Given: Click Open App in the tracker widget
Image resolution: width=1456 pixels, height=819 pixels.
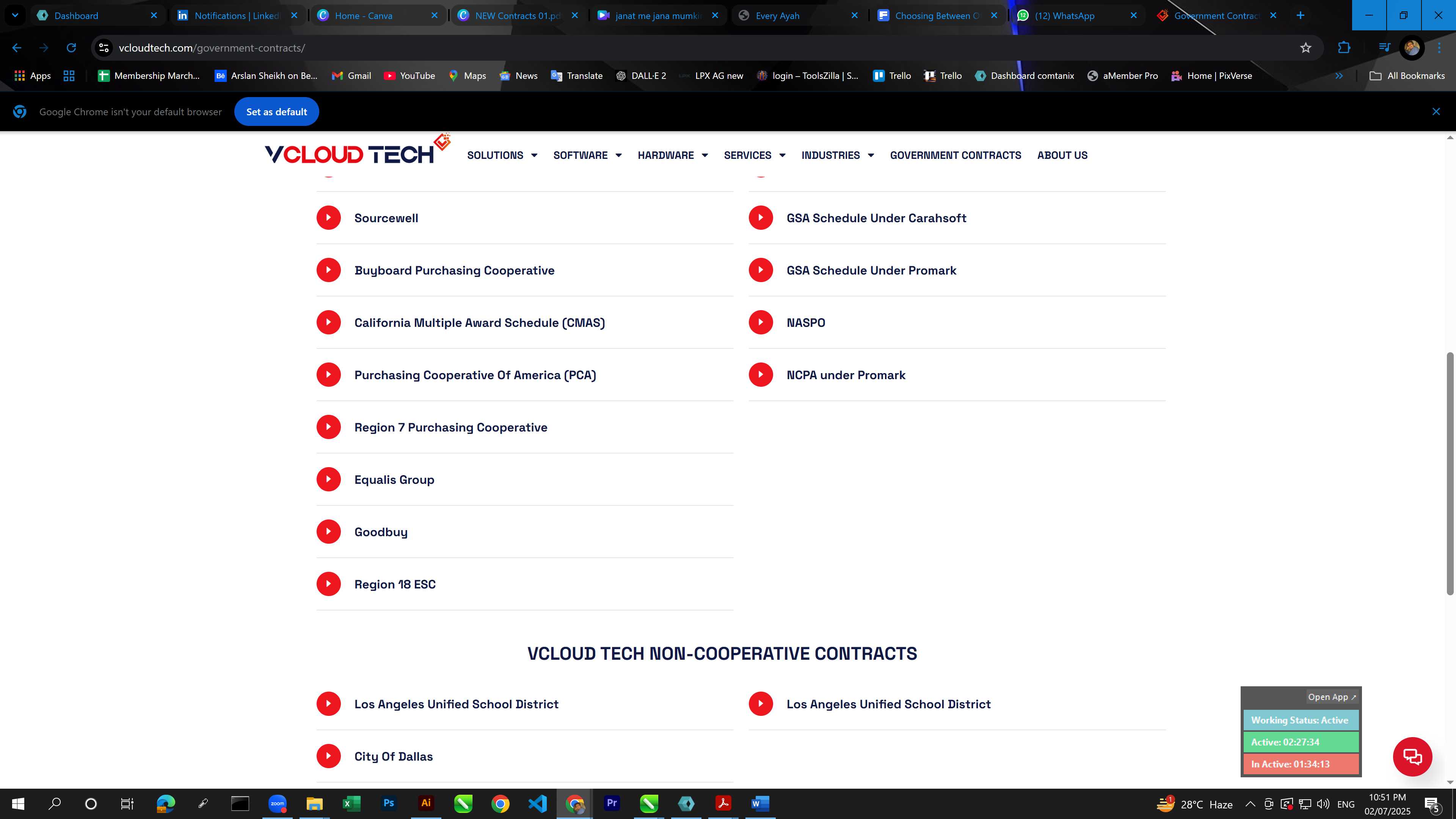Looking at the screenshot, I should [1332, 697].
